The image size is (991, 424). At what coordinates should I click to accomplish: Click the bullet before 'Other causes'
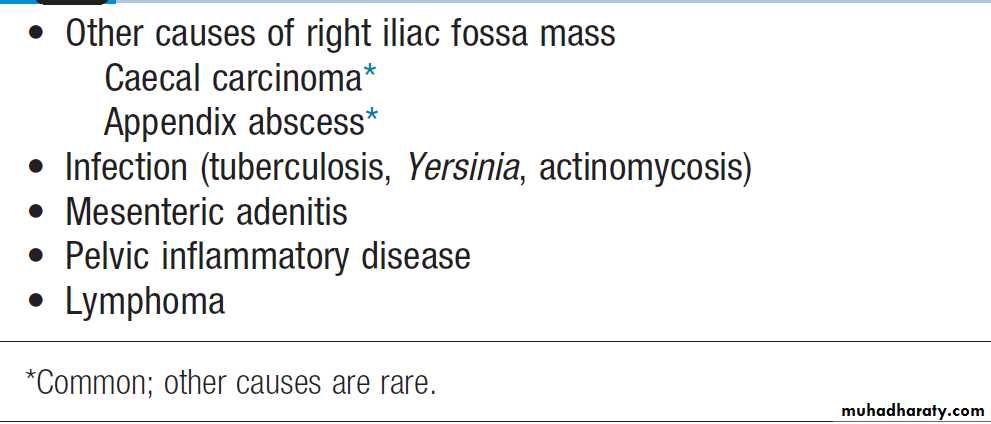pyautogui.click(x=37, y=36)
